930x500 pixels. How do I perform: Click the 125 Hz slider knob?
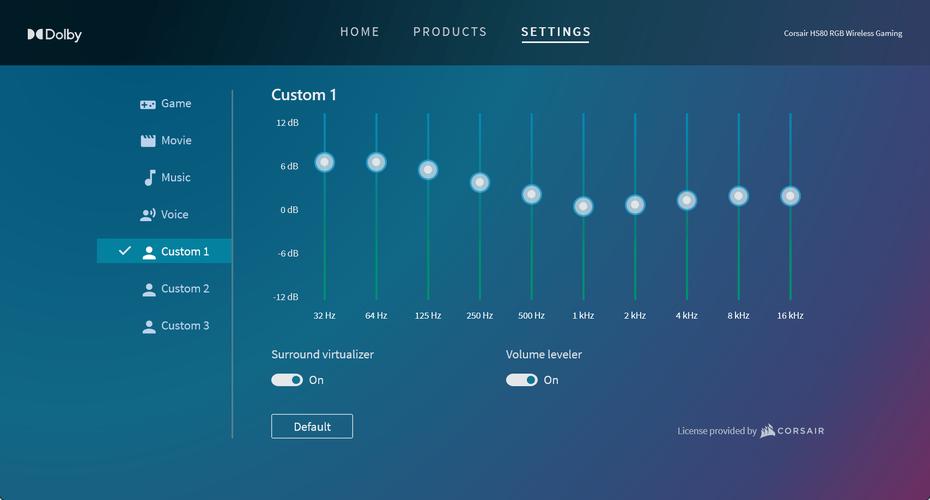coord(428,170)
